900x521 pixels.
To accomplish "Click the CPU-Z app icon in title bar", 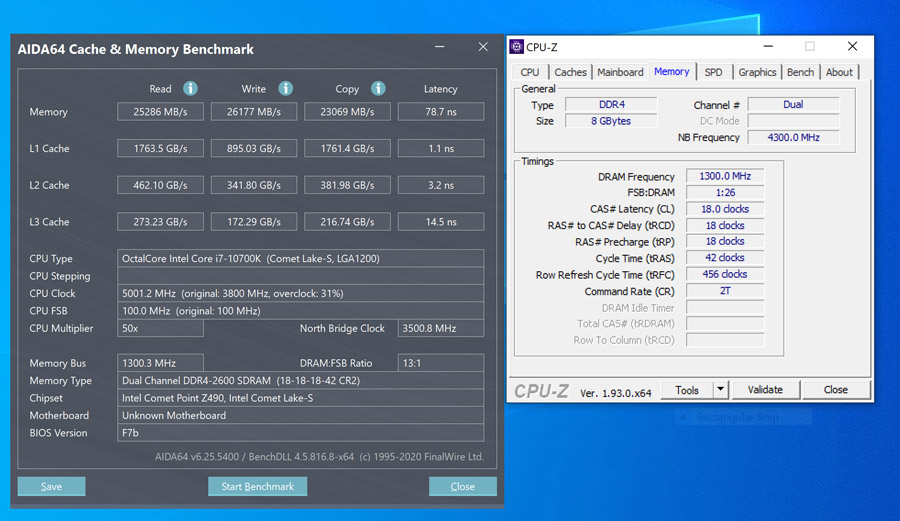I will point(516,46).
